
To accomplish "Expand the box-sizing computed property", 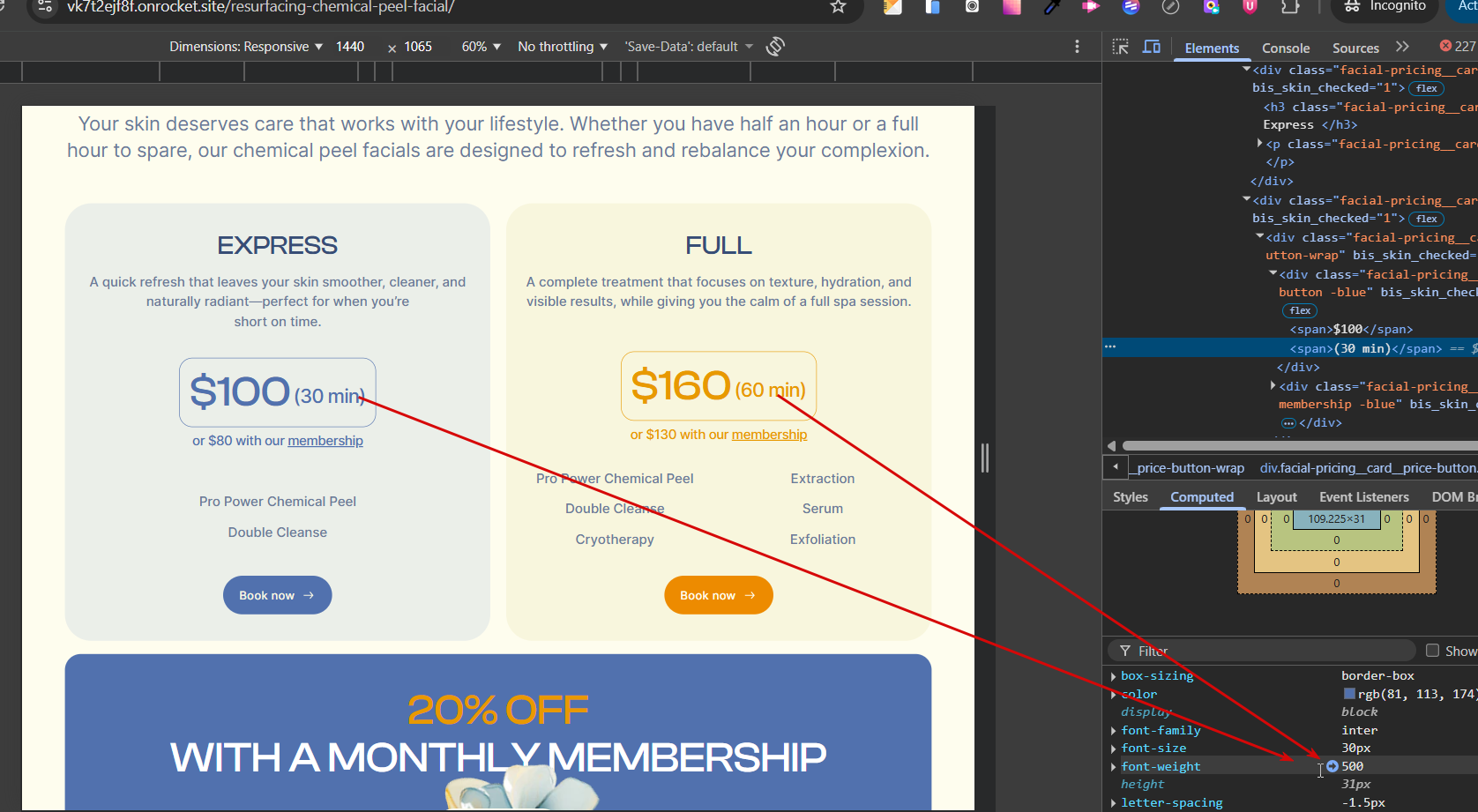I will tap(1114, 676).
